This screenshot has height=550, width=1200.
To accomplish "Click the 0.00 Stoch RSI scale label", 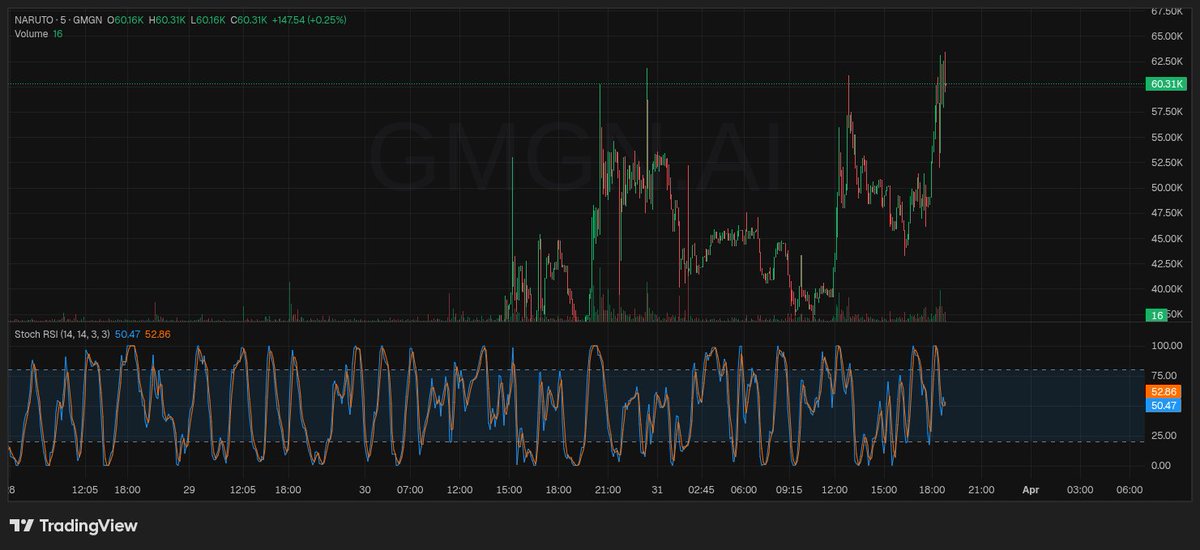I will point(1162,465).
